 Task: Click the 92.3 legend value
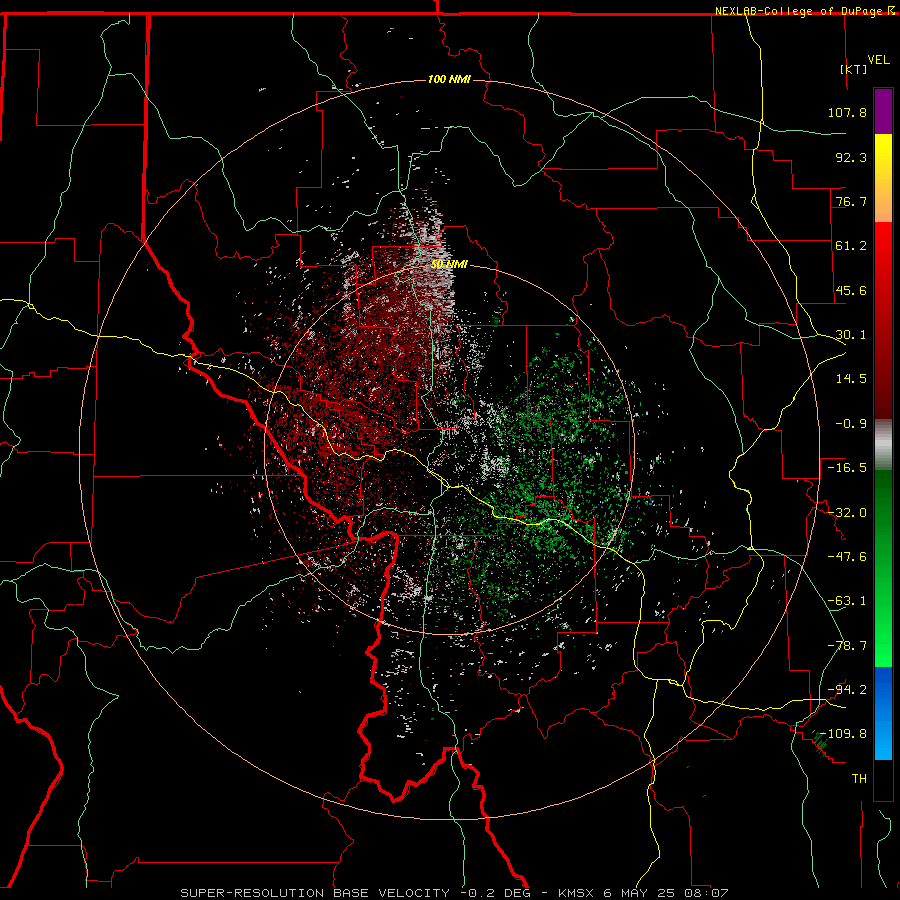coord(851,157)
